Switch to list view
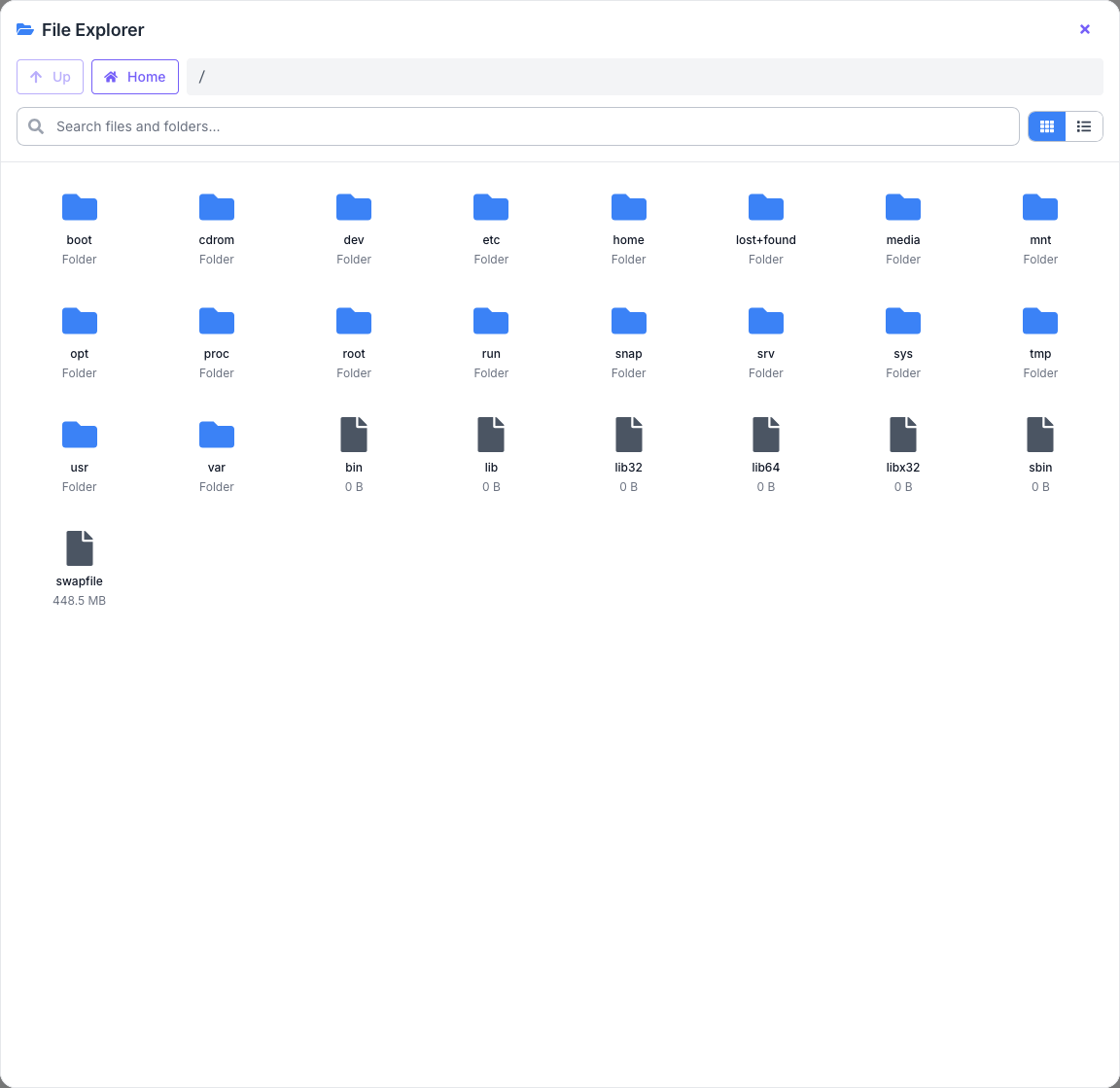 click(1084, 126)
